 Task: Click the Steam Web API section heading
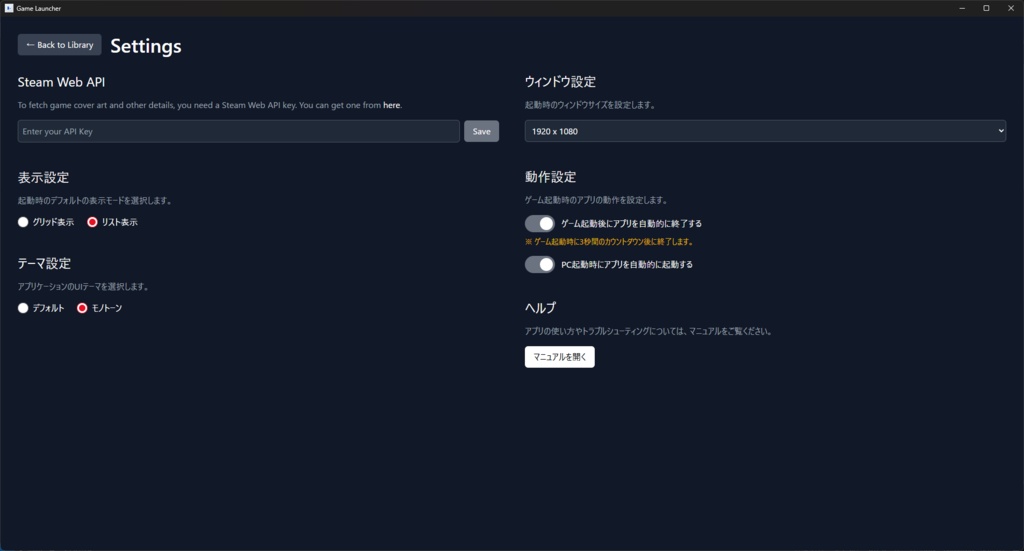pyautogui.click(x=61, y=82)
